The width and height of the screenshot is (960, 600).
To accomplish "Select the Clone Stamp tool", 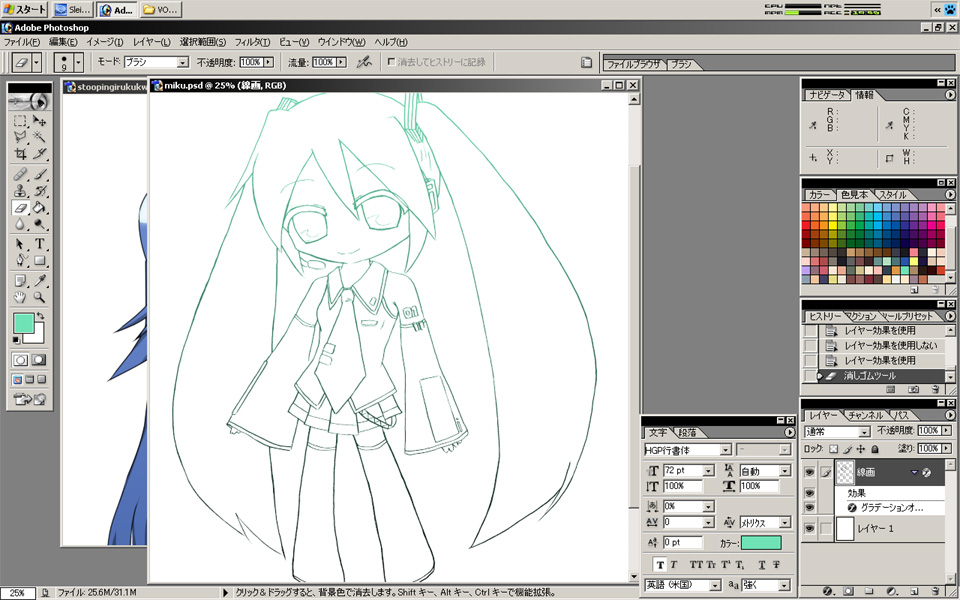I will 20,192.
